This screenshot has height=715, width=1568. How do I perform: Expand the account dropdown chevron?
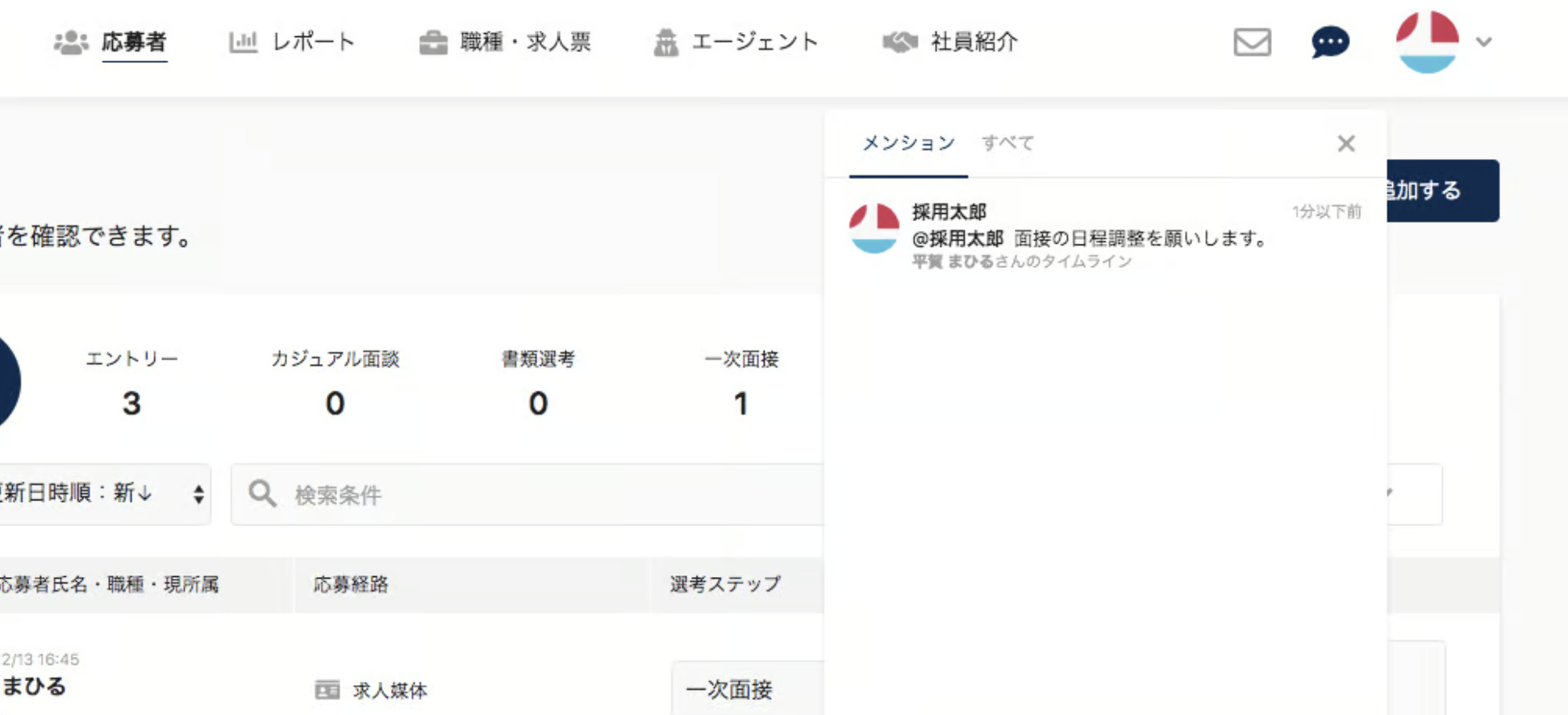click(x=1484, y=42)
